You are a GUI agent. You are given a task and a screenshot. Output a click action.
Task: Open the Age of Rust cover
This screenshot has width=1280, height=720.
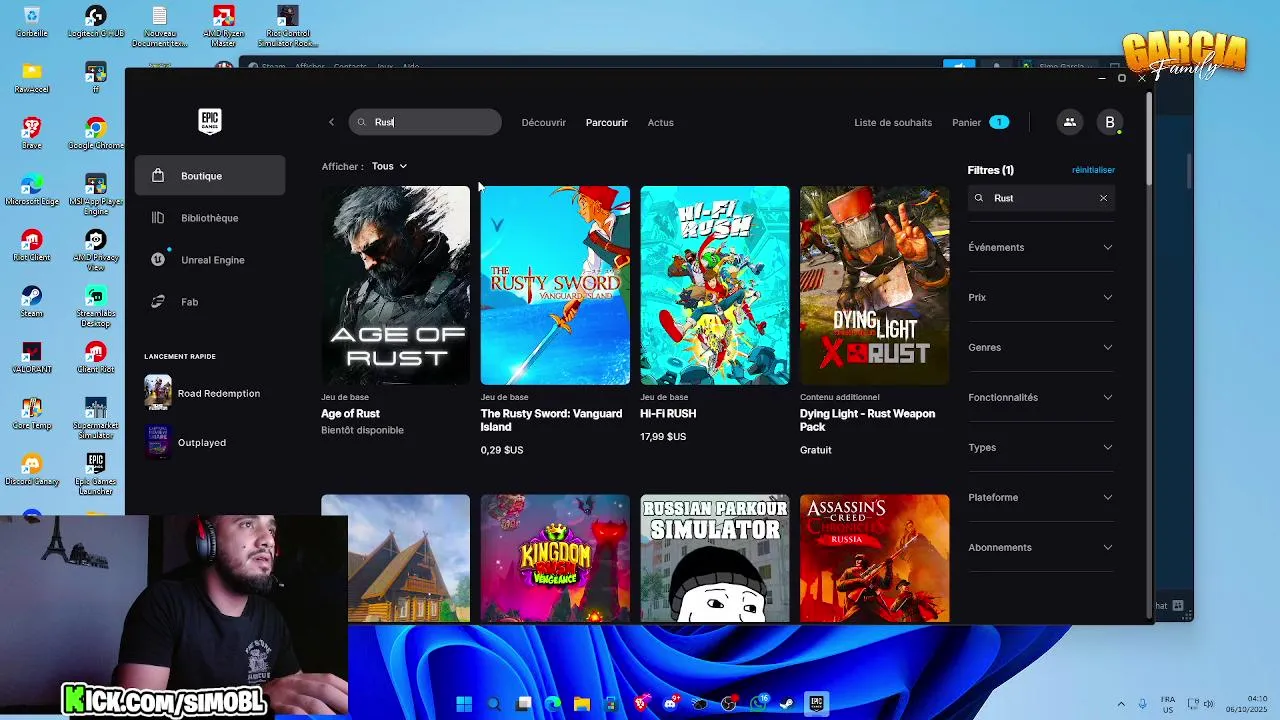(x=395, y=285)
